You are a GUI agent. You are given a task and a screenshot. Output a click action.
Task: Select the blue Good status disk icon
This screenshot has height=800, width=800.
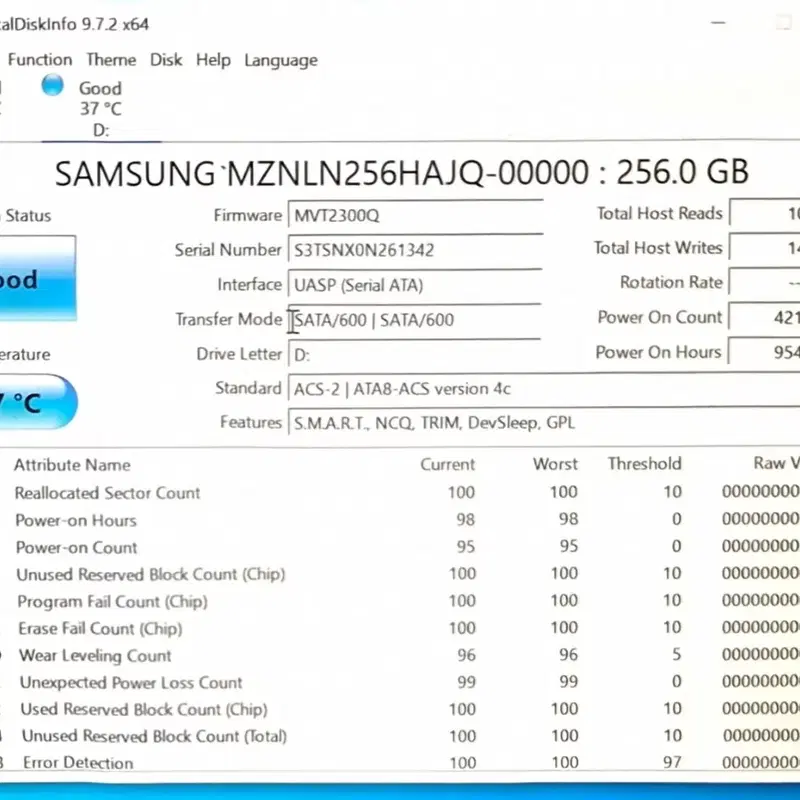[53, 85]
